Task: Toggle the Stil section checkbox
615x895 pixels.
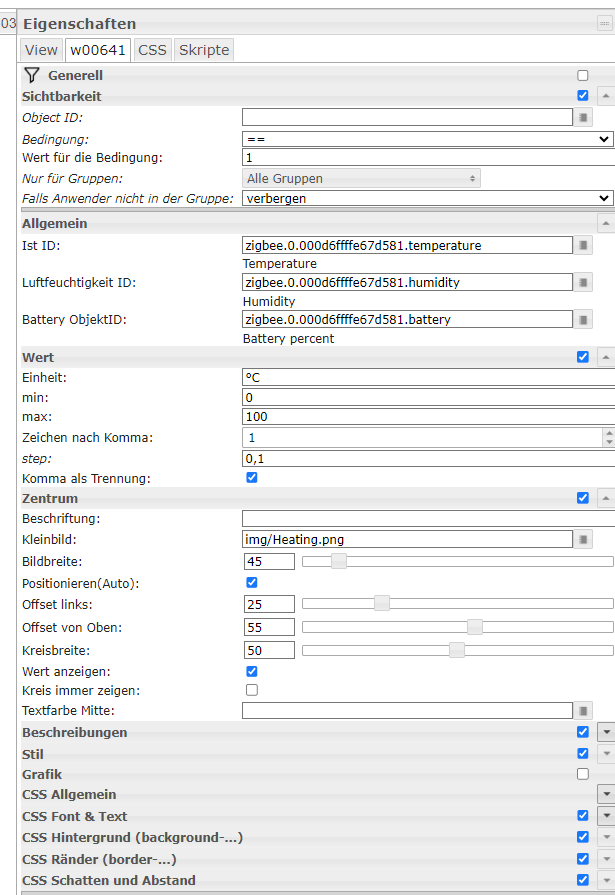Action: pos(582,753)
